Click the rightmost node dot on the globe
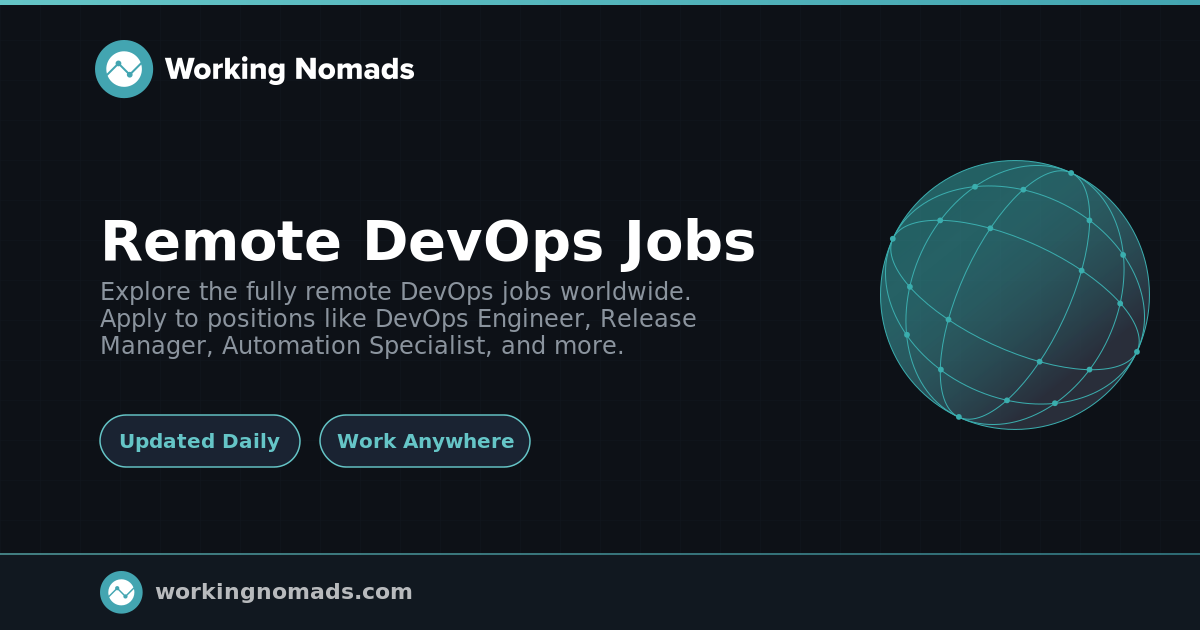The image size is (1200, 630). click(x=1136, y=352)
